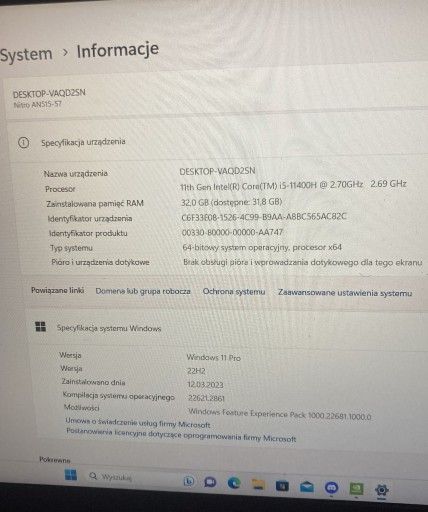The height and width of the screenshot is (512, 428).
Task: Open Postanowienia licencyjne oprogramowania Microsoft link
Action: click(181, 435)
